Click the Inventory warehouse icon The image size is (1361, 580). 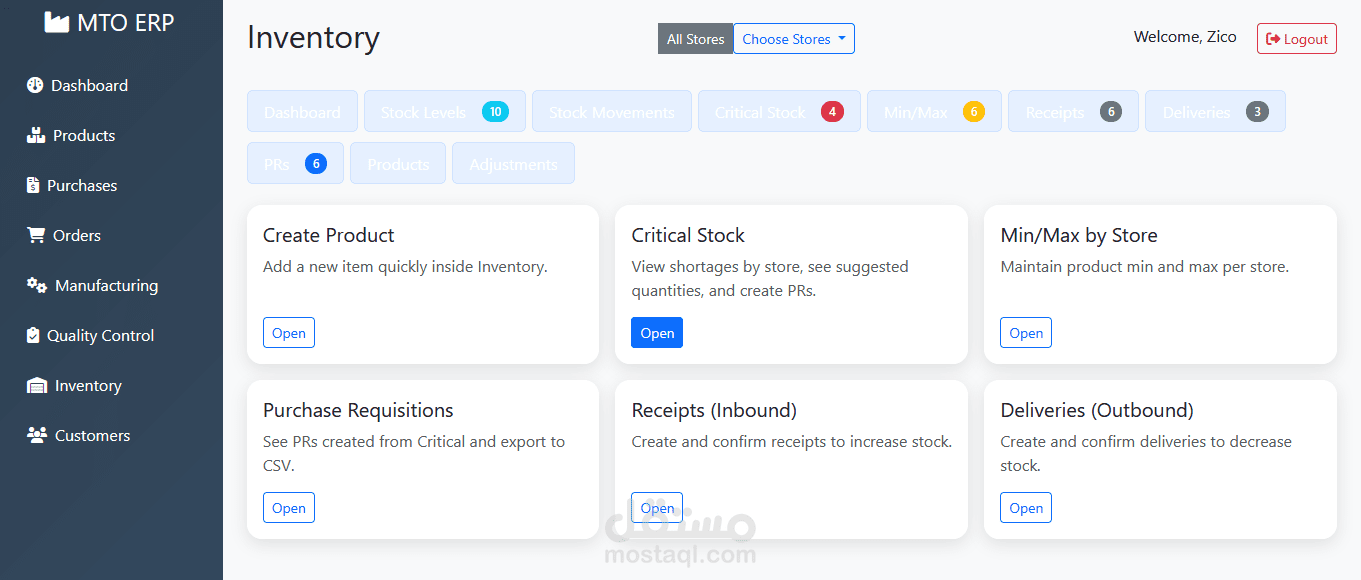click(x=37, y=385)
